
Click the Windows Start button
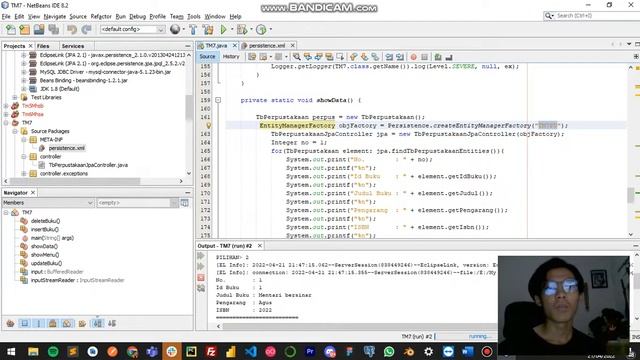[x=11, y=351]
